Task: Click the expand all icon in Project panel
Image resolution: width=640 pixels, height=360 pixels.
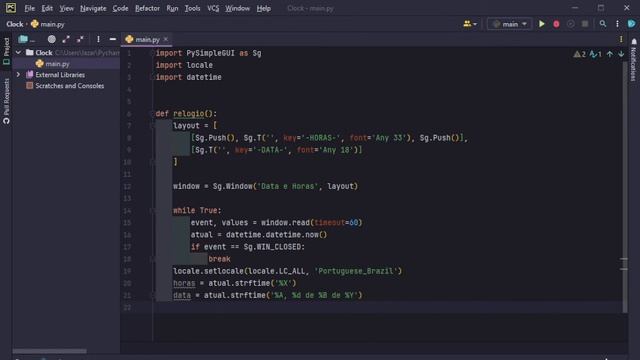Action: click(x=66, y=39)
